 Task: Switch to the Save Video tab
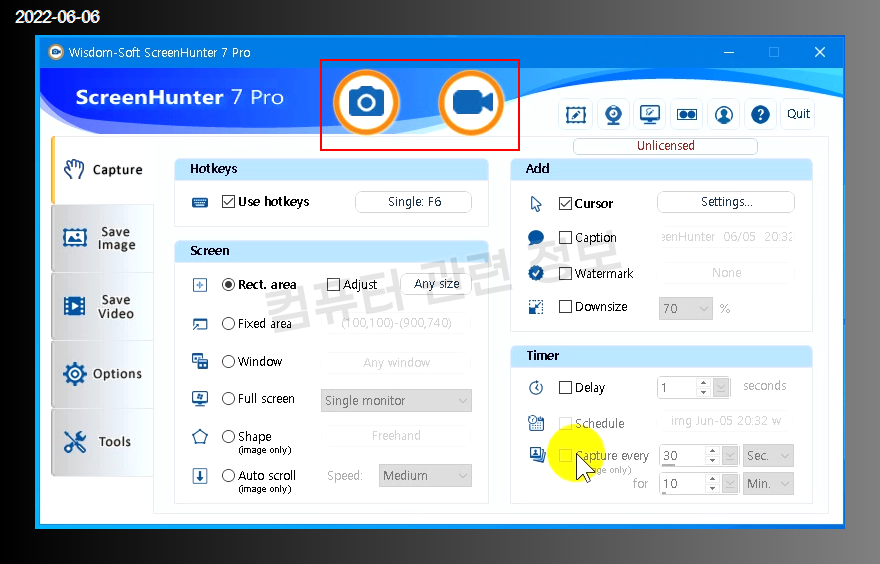(x=103, y=306)
